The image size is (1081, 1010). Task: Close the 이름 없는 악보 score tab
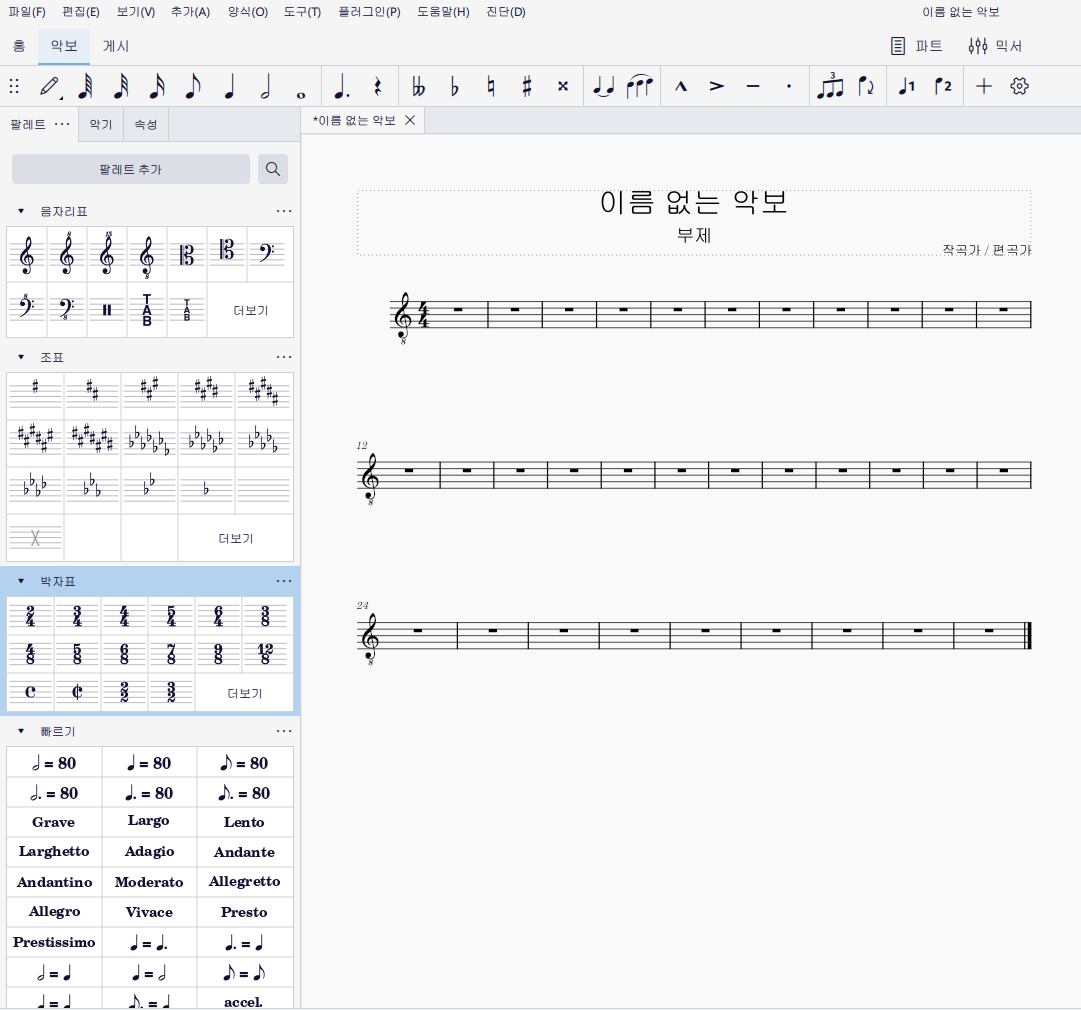tap(410, 120)
